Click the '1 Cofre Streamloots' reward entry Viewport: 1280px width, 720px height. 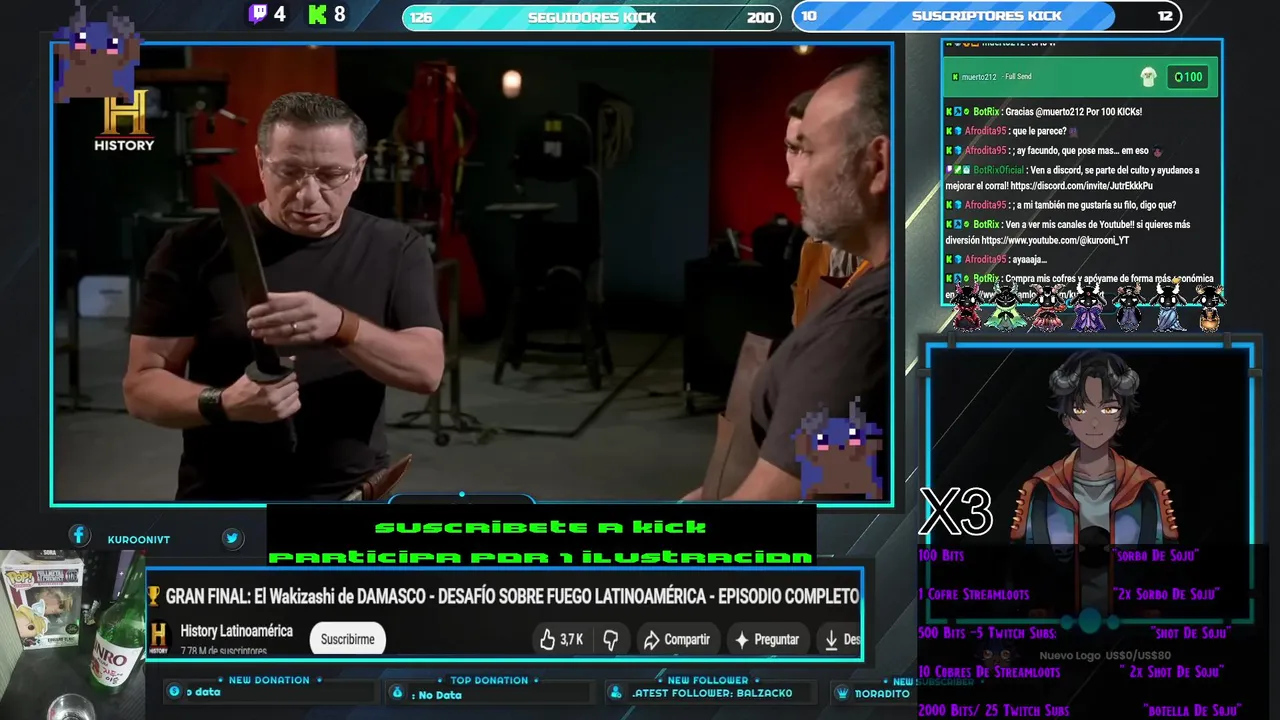(x=973, y=594)
